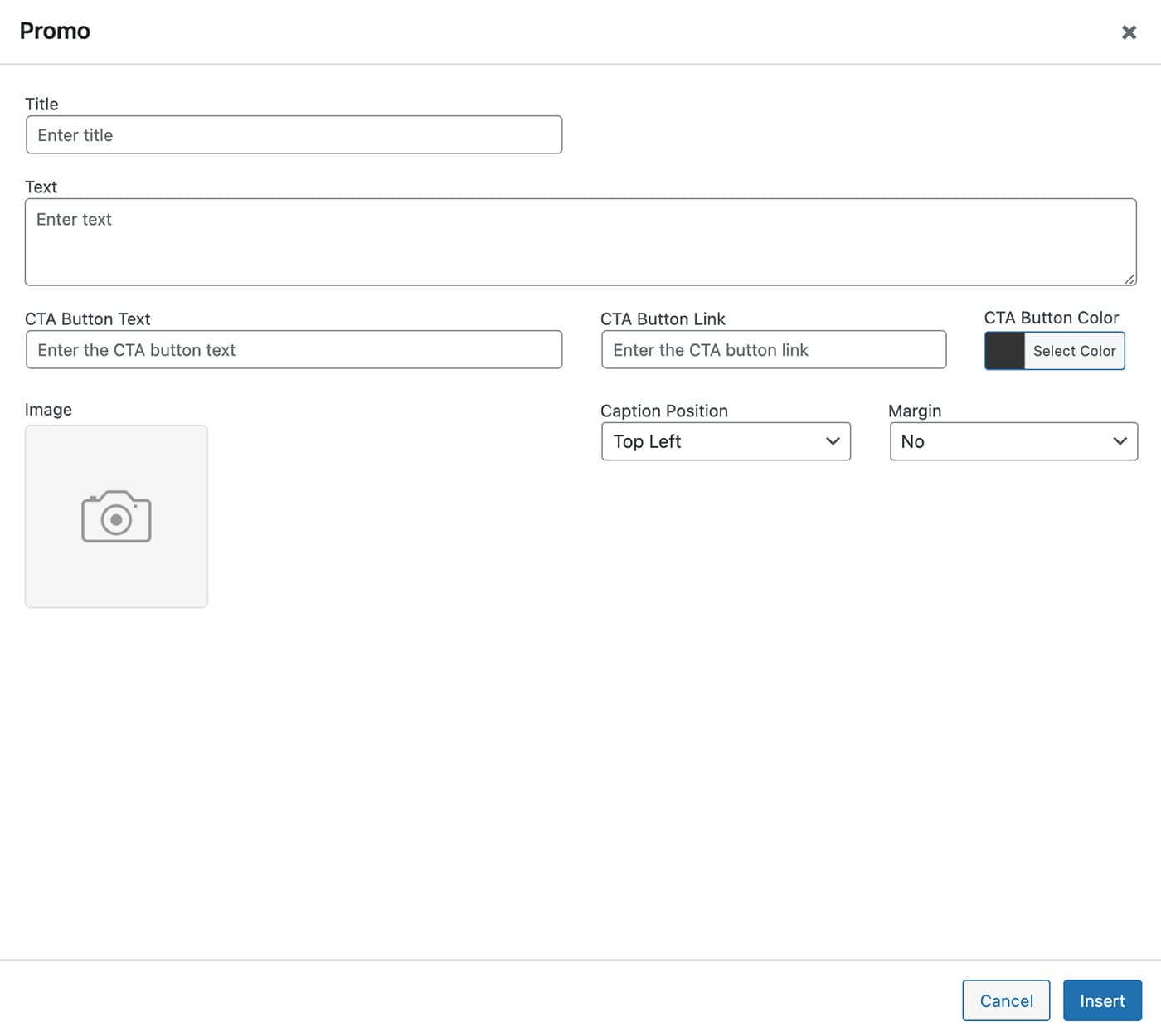The image size is (1161, 1036).
Task: Expand the Margin dropdown
Action: (x=1013, y=441)
